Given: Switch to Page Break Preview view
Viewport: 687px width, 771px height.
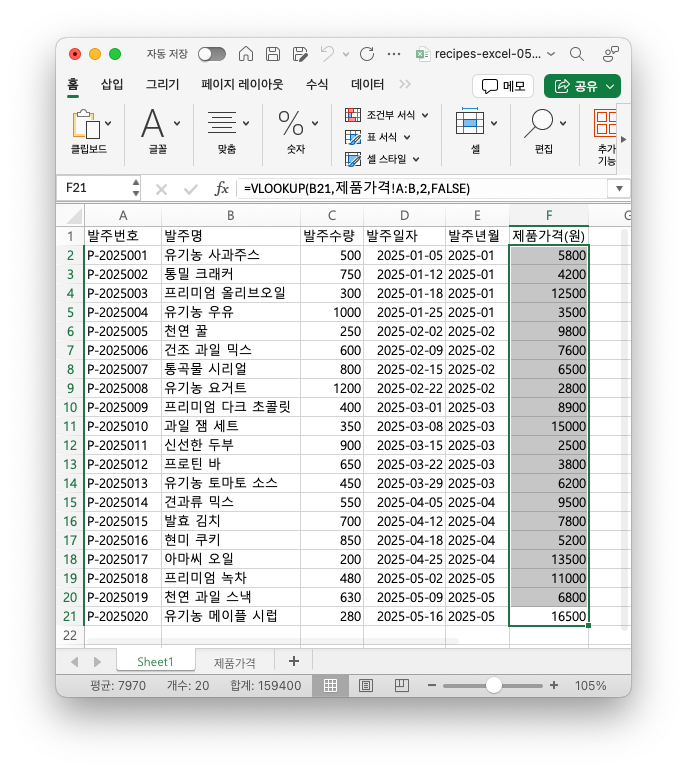Looking at the screenshot, I should (x=403, y=686).
